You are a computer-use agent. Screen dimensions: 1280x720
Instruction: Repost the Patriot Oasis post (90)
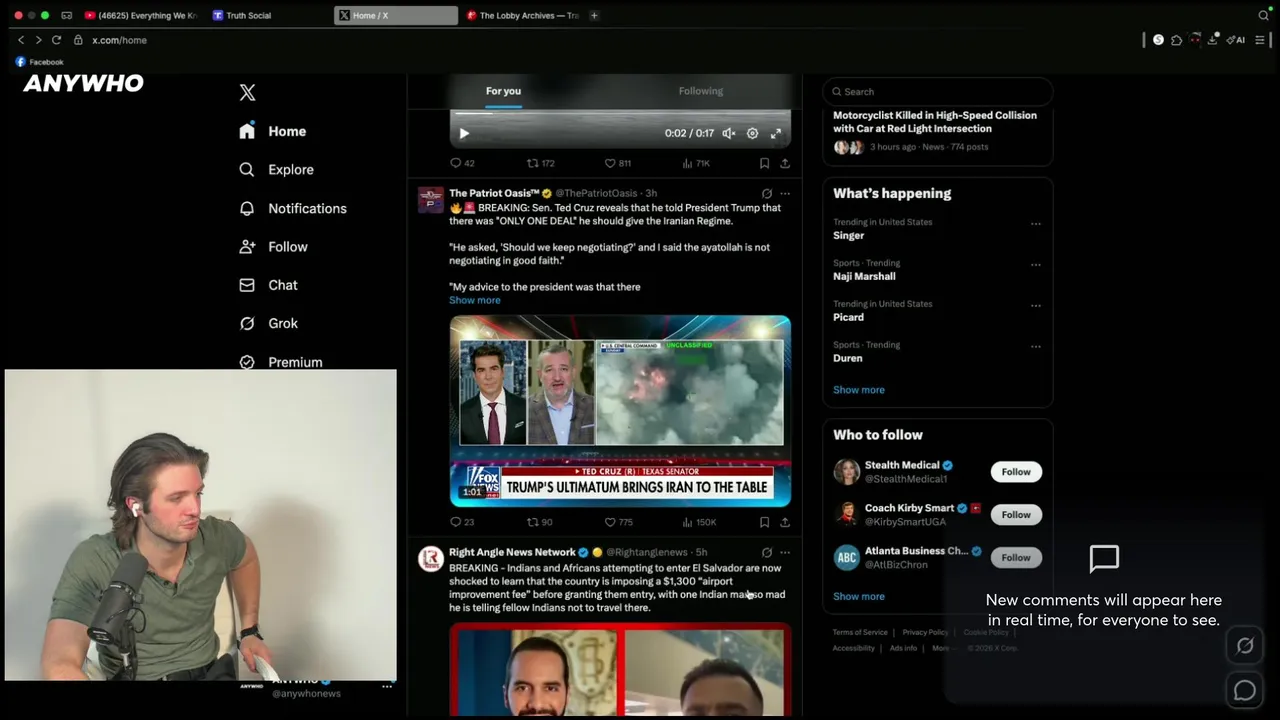[x=540, y=522]
